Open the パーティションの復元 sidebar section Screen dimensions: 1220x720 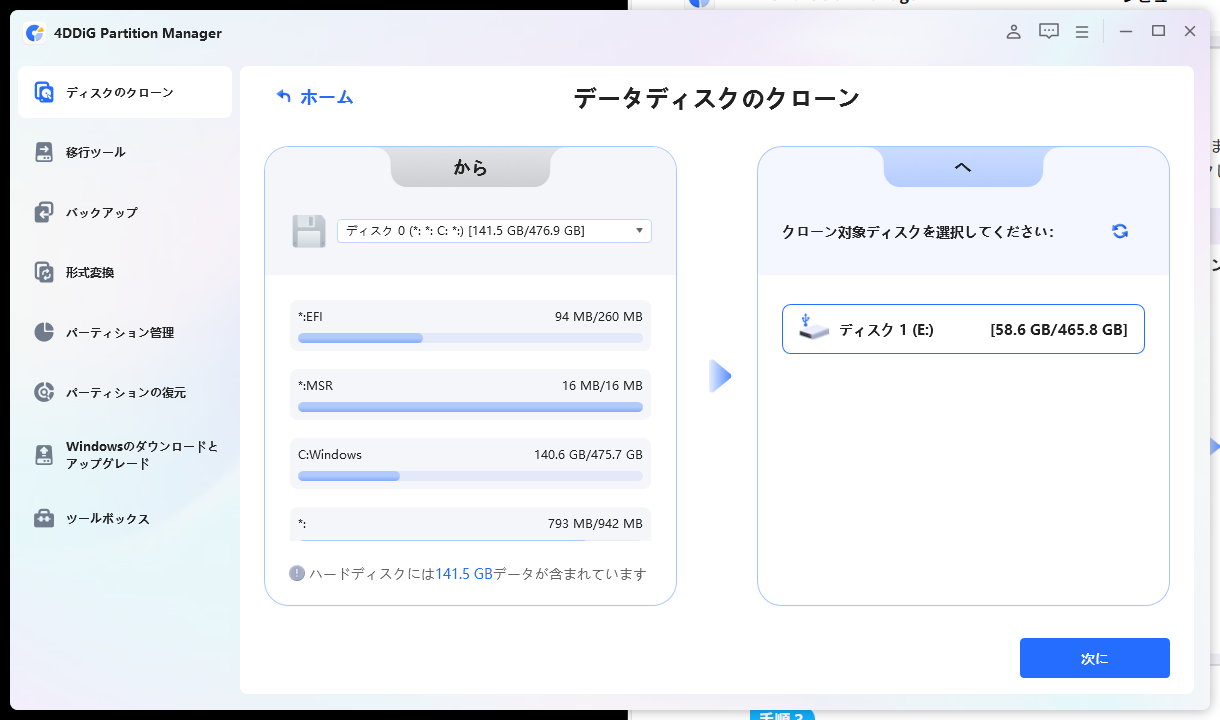point(125,392)
